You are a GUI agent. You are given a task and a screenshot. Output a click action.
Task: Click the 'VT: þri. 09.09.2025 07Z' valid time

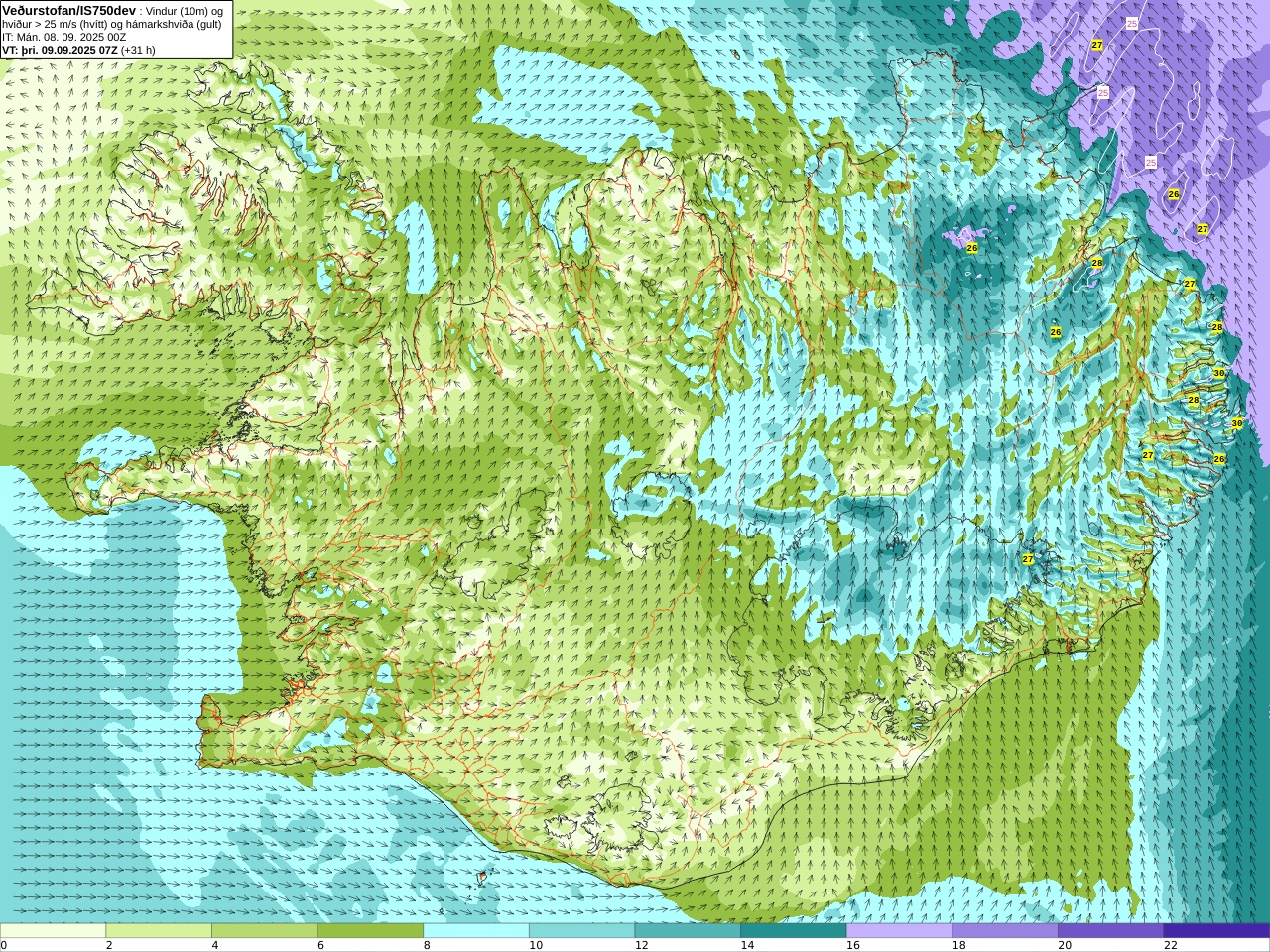(x=60, y=50)
